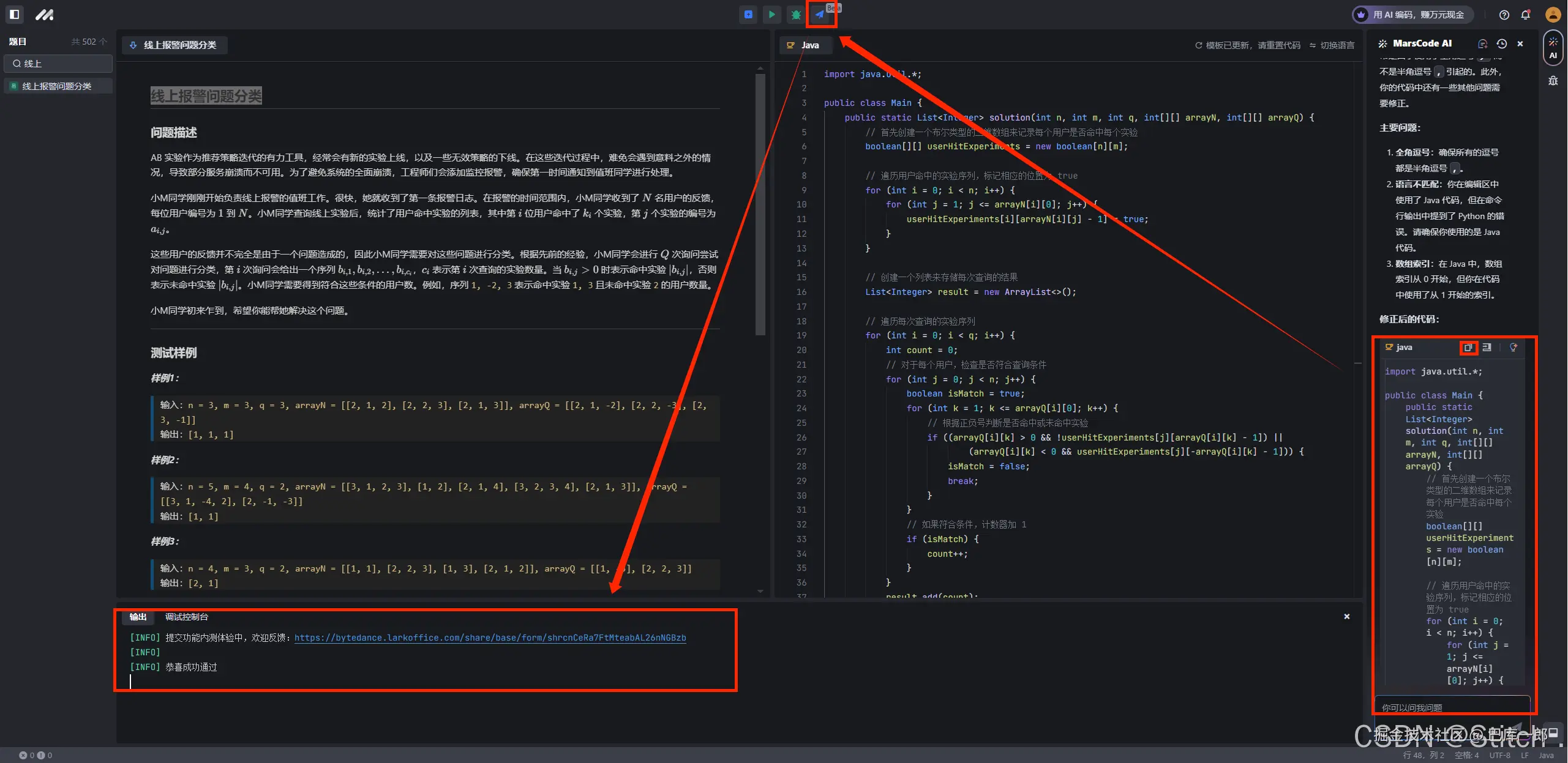The width and height of the screenshot is (1568, 763).
Task: Click 模板已更新，请重置代码 reset button
Action: tap(1247, 45)
